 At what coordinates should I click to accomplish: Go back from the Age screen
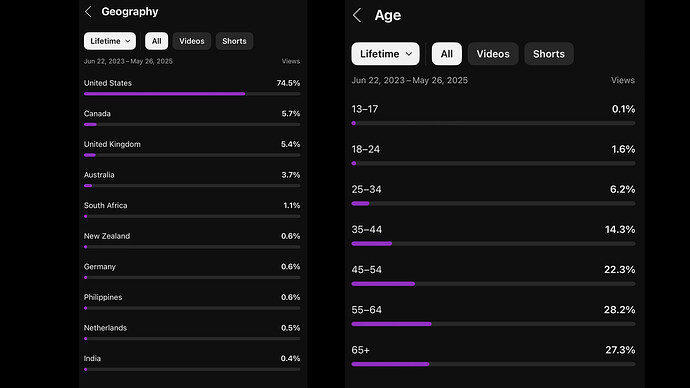point(357,15)
